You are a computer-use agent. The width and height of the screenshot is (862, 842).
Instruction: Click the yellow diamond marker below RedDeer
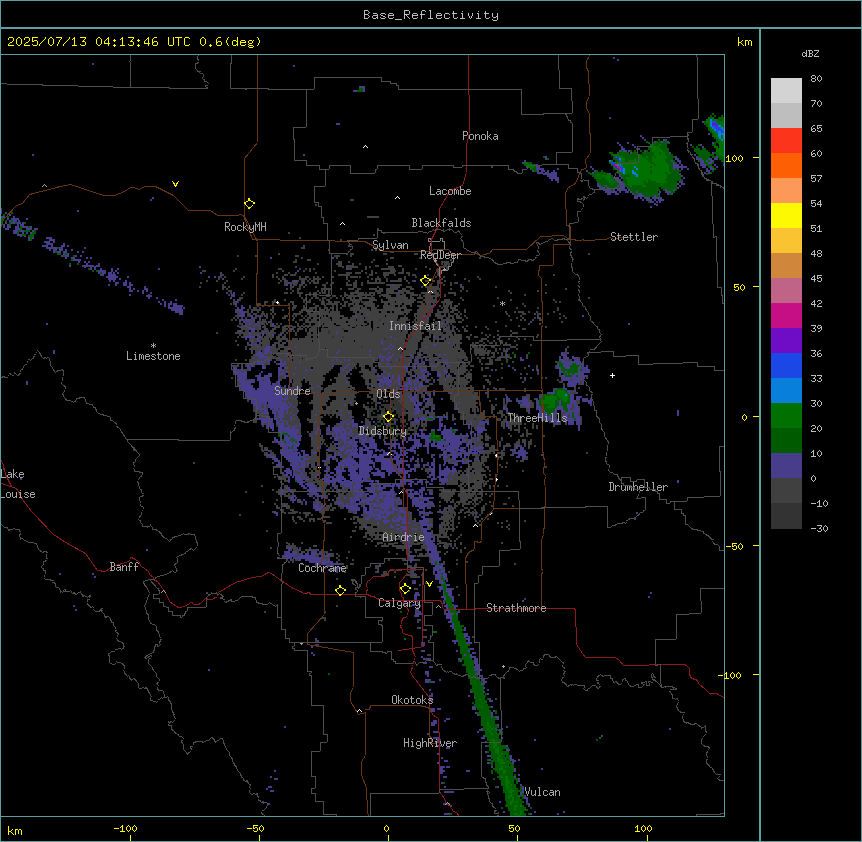(x=426, y=281)
